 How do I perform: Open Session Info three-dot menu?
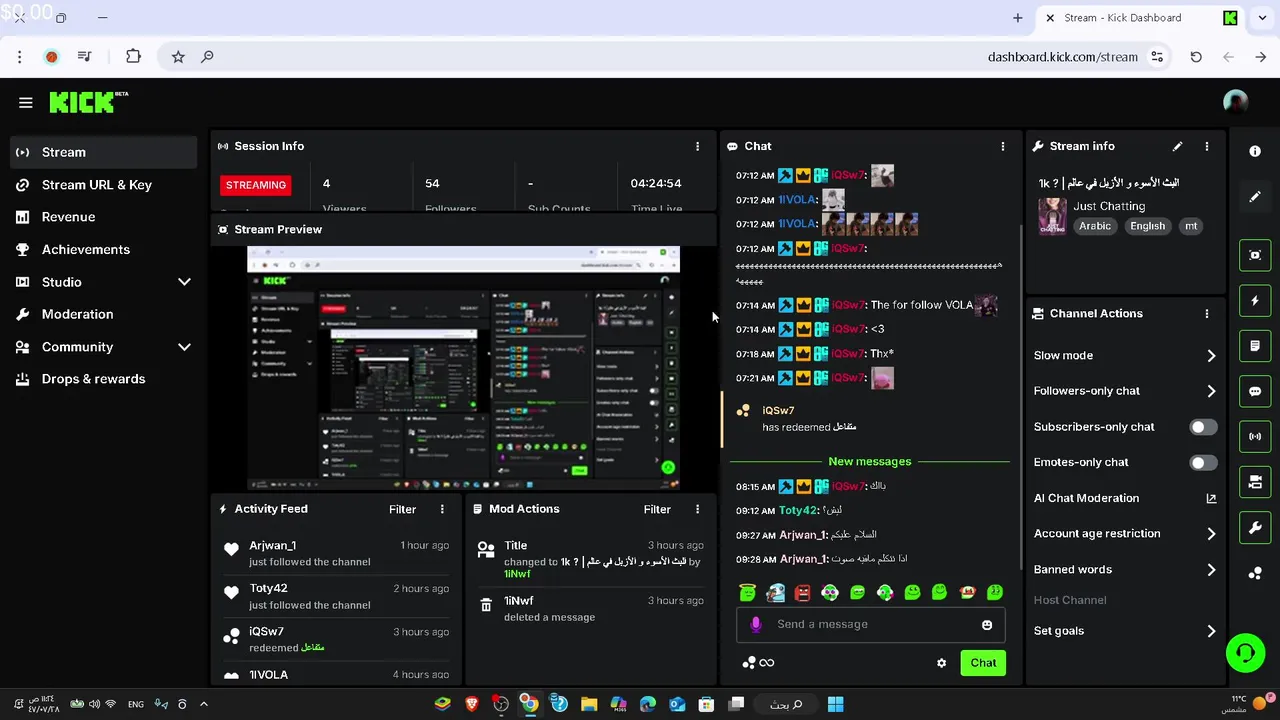coord(698,146)
